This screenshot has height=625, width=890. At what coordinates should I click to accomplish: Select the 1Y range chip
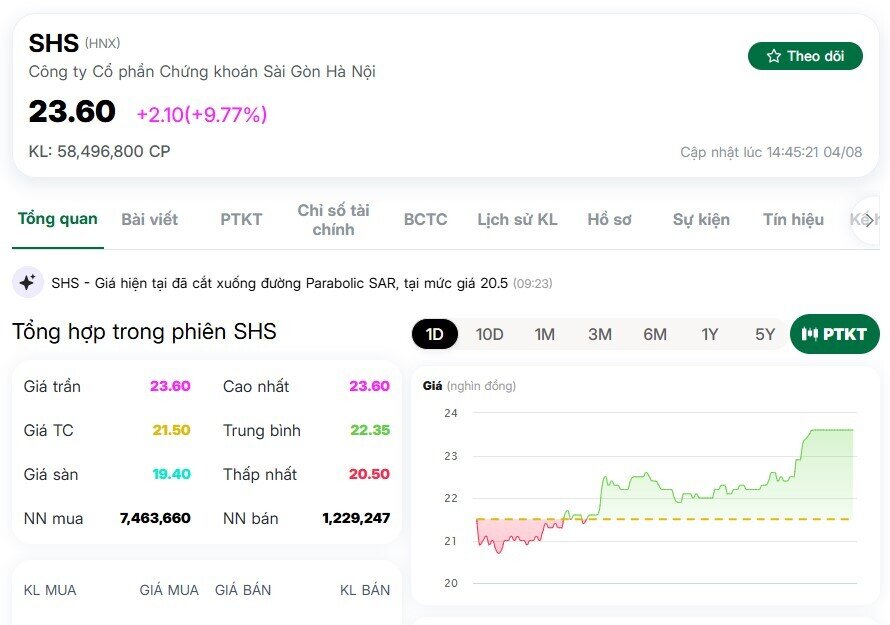tap(709, 334)
